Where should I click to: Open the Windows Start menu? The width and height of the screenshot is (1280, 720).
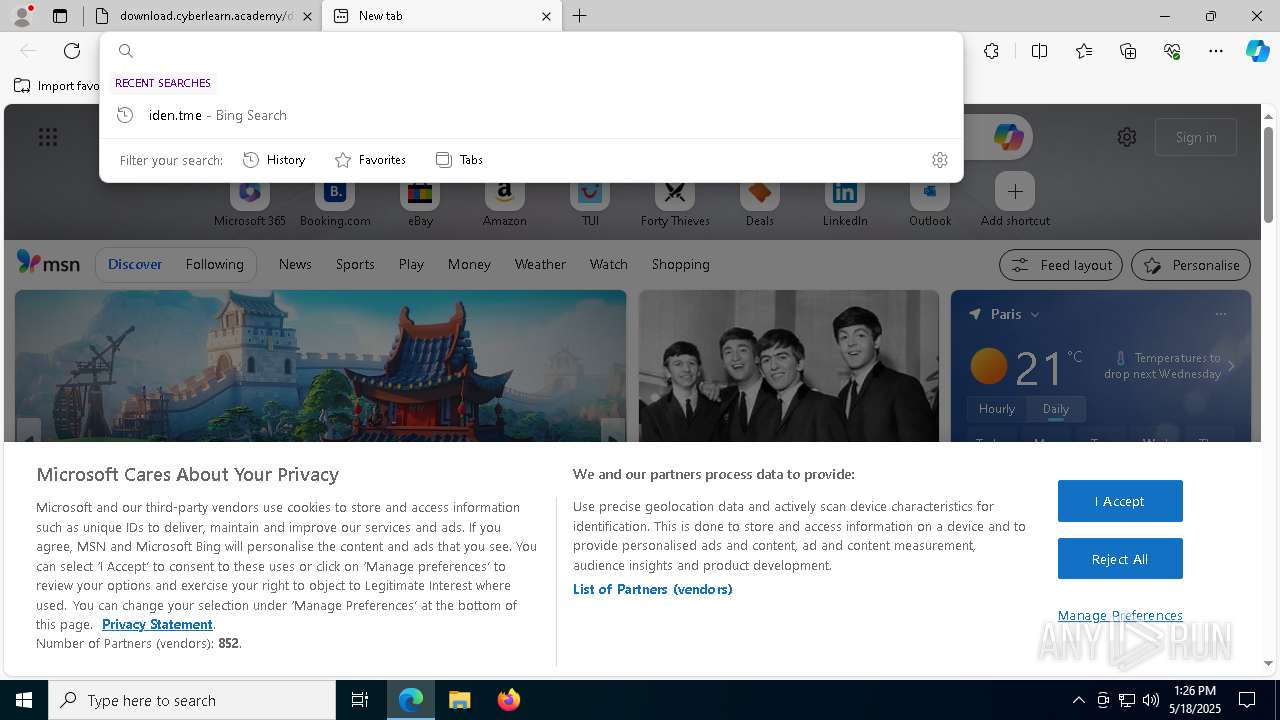coord(24,700)
